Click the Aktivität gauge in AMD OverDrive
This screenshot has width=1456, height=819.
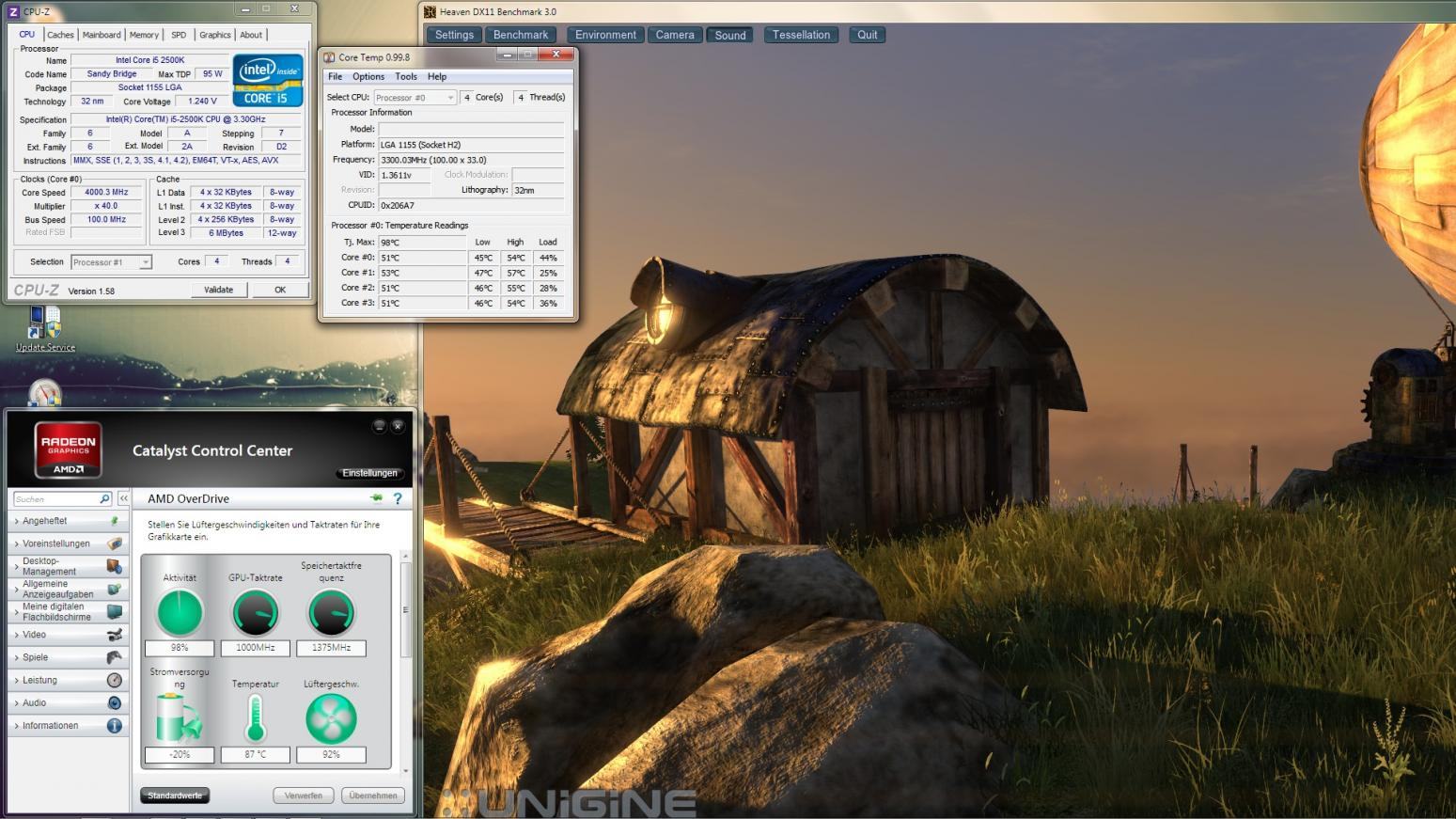click(x=180, y=613)
